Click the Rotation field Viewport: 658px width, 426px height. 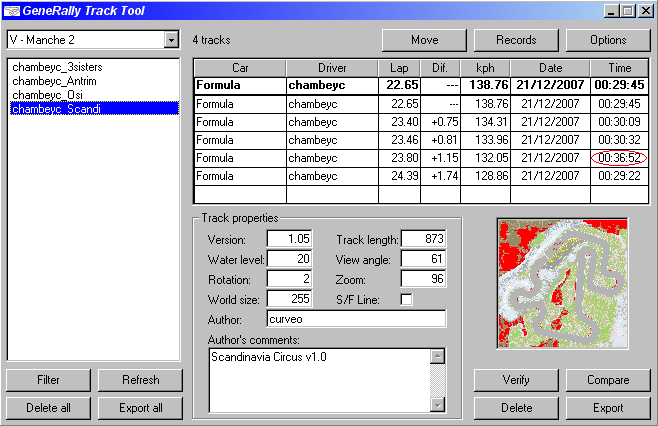pyautogui.click(x=289, y=279)
